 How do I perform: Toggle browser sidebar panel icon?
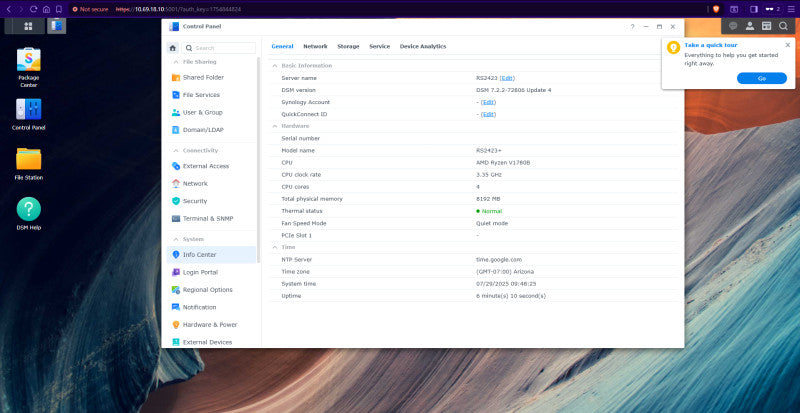point(754,9)
